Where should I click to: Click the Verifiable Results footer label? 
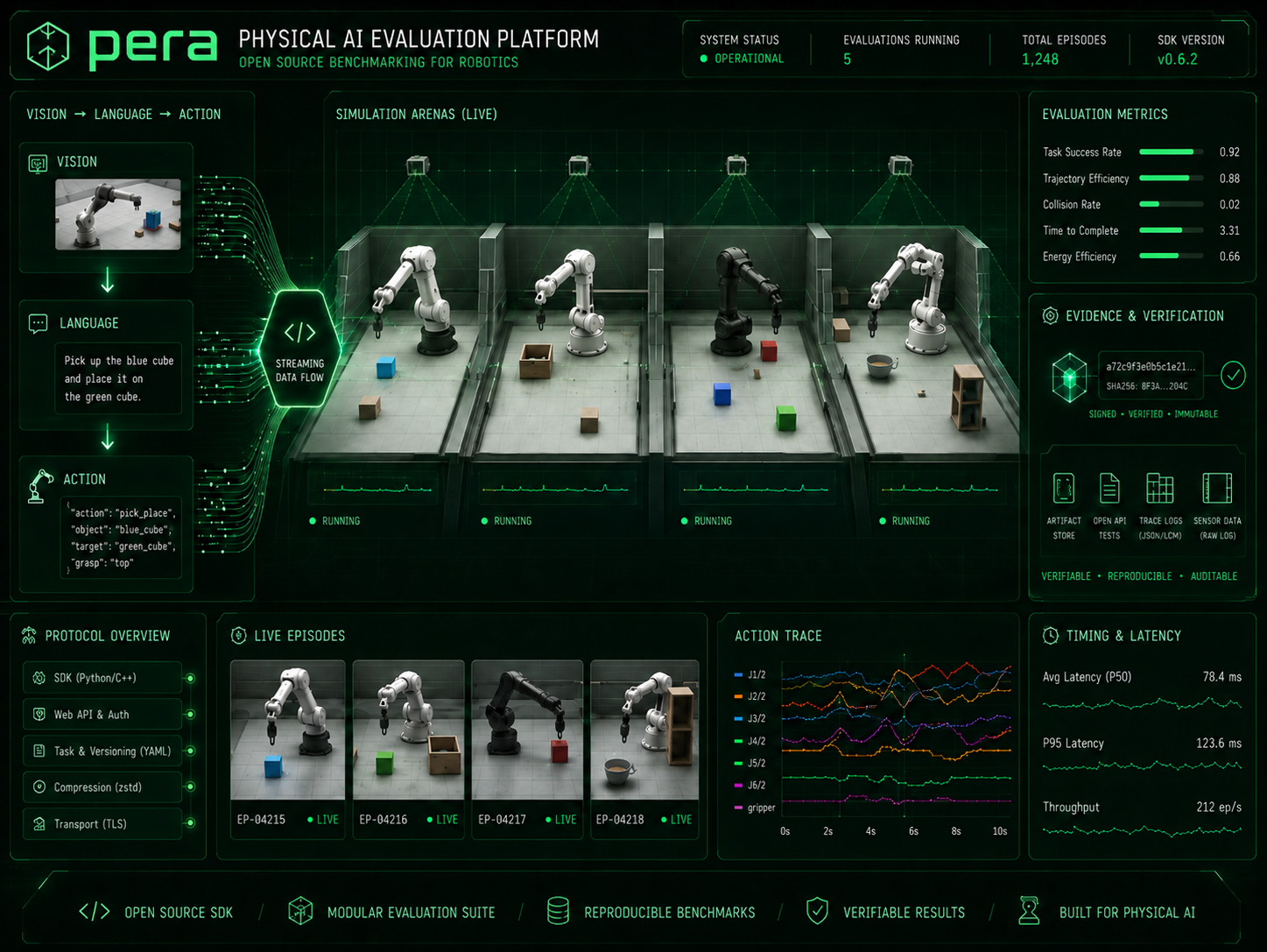[904, 913]
